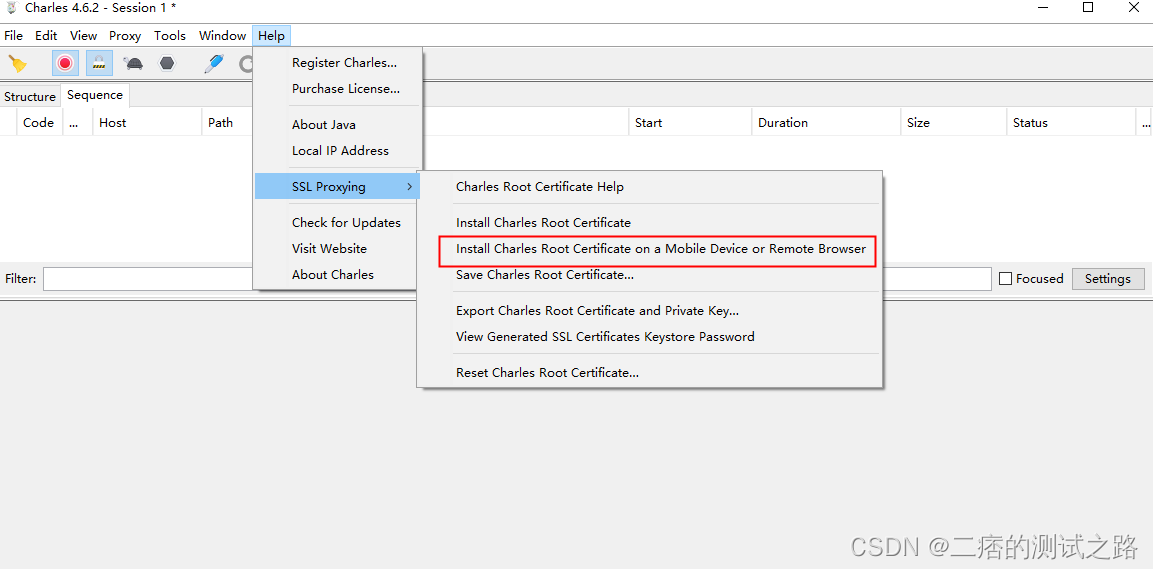Choose Check for Updates
Screen dimensions: 1153x569
pos(338,223)
